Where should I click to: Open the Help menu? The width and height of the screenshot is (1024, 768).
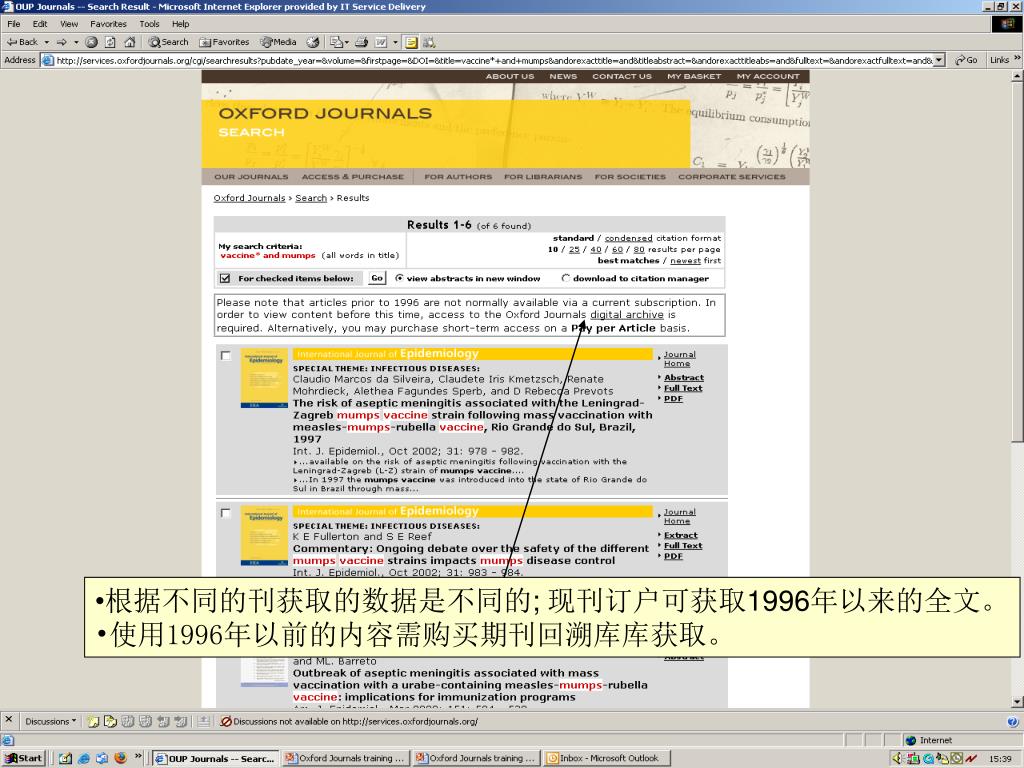(180, 24)
